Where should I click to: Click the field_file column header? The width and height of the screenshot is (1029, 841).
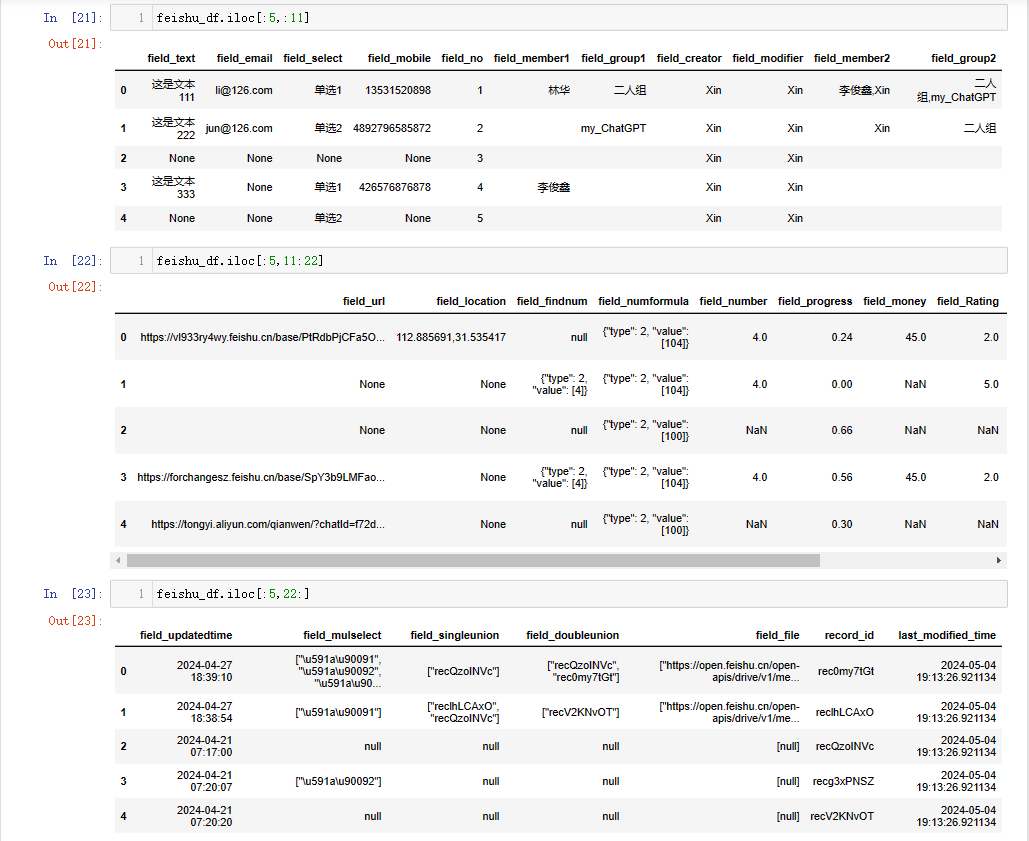tap(777, 634)
